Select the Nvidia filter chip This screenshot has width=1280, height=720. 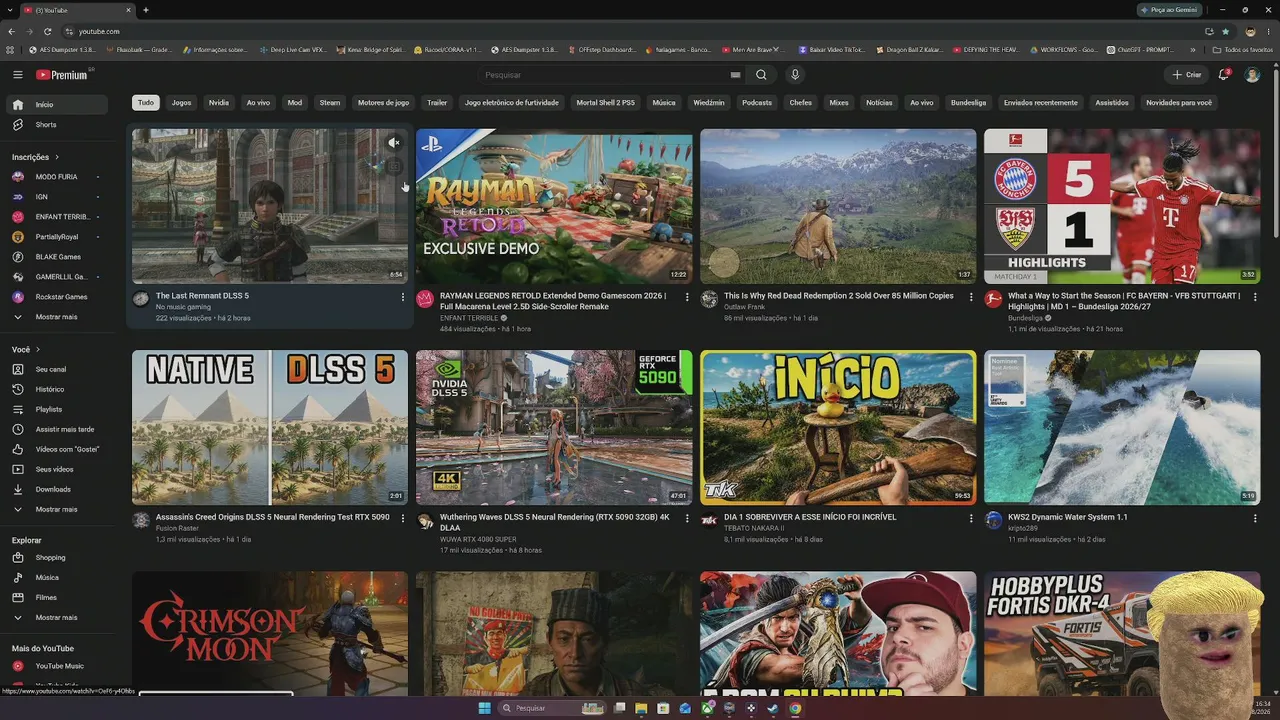(219, 103)
